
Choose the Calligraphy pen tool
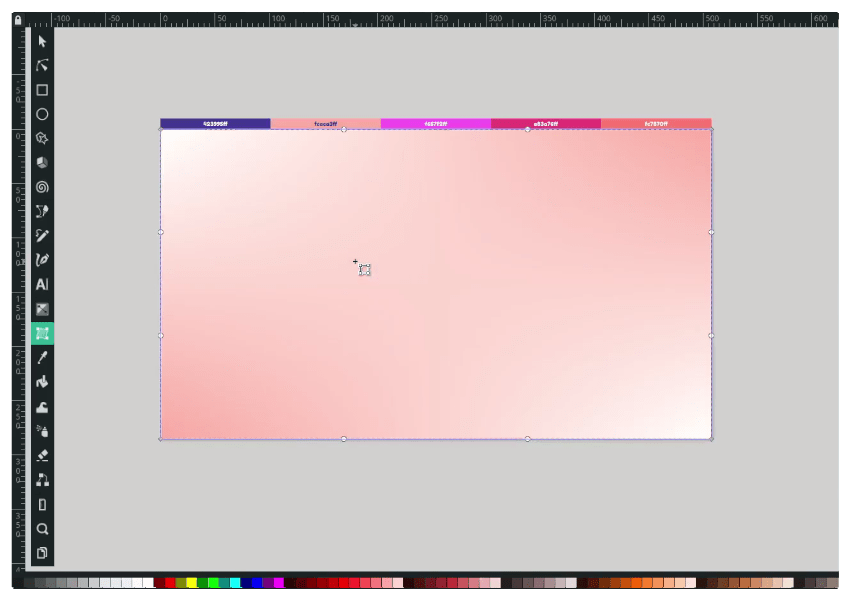click(42, 260)
